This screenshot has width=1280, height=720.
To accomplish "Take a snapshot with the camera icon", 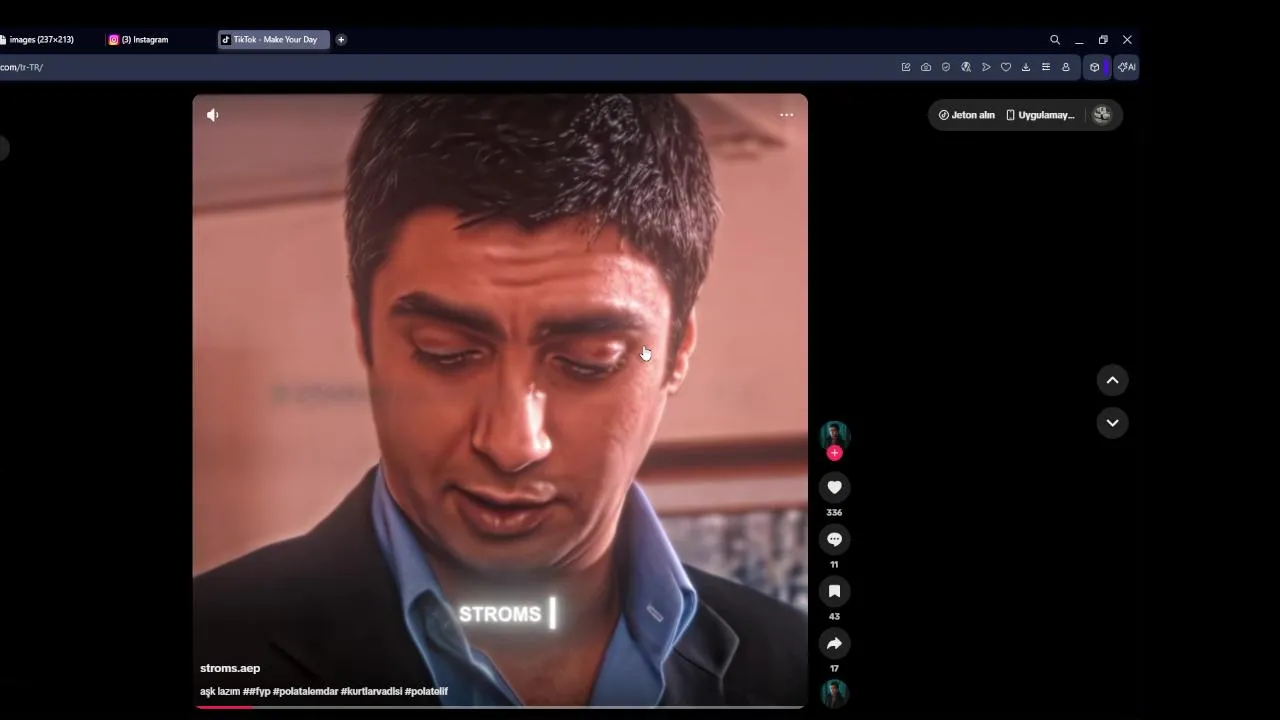I will pyautogui.click(x=926, y=67).
